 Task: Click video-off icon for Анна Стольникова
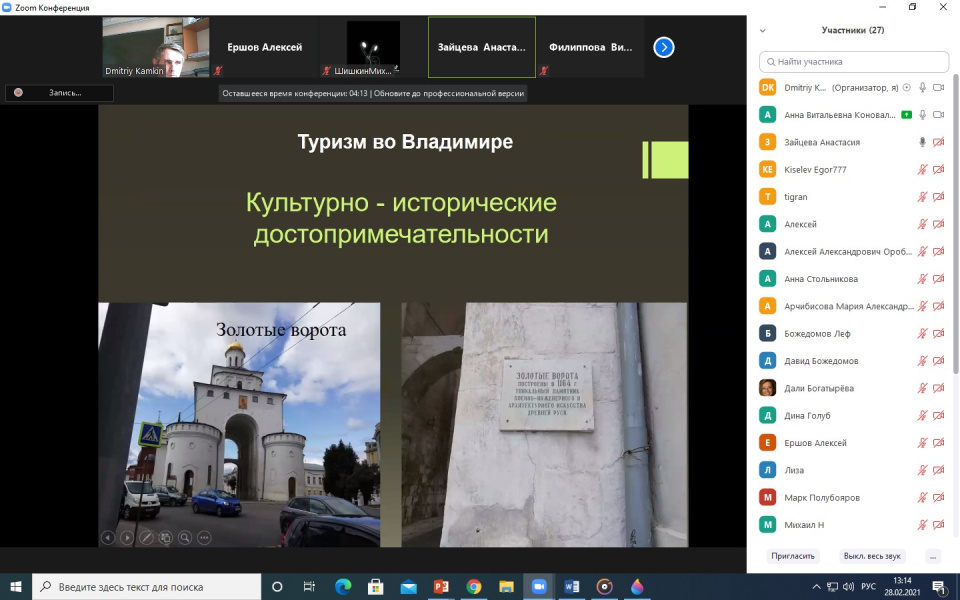coord(938,279)
